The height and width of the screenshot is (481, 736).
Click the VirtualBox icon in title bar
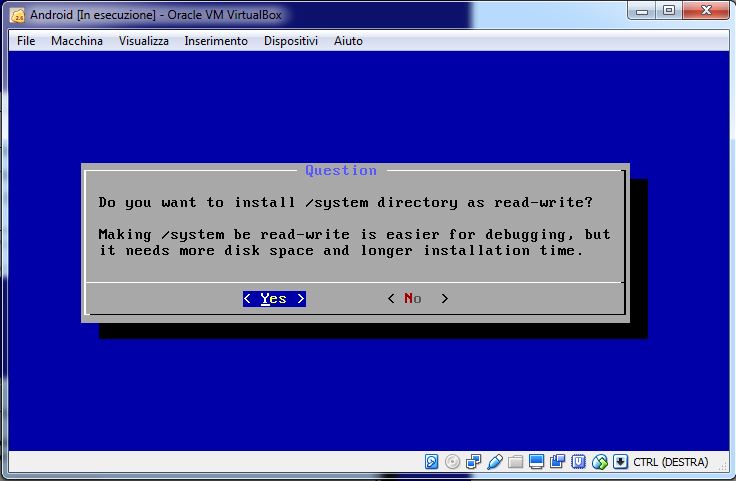pyautogui.click(x=17, y=14)
